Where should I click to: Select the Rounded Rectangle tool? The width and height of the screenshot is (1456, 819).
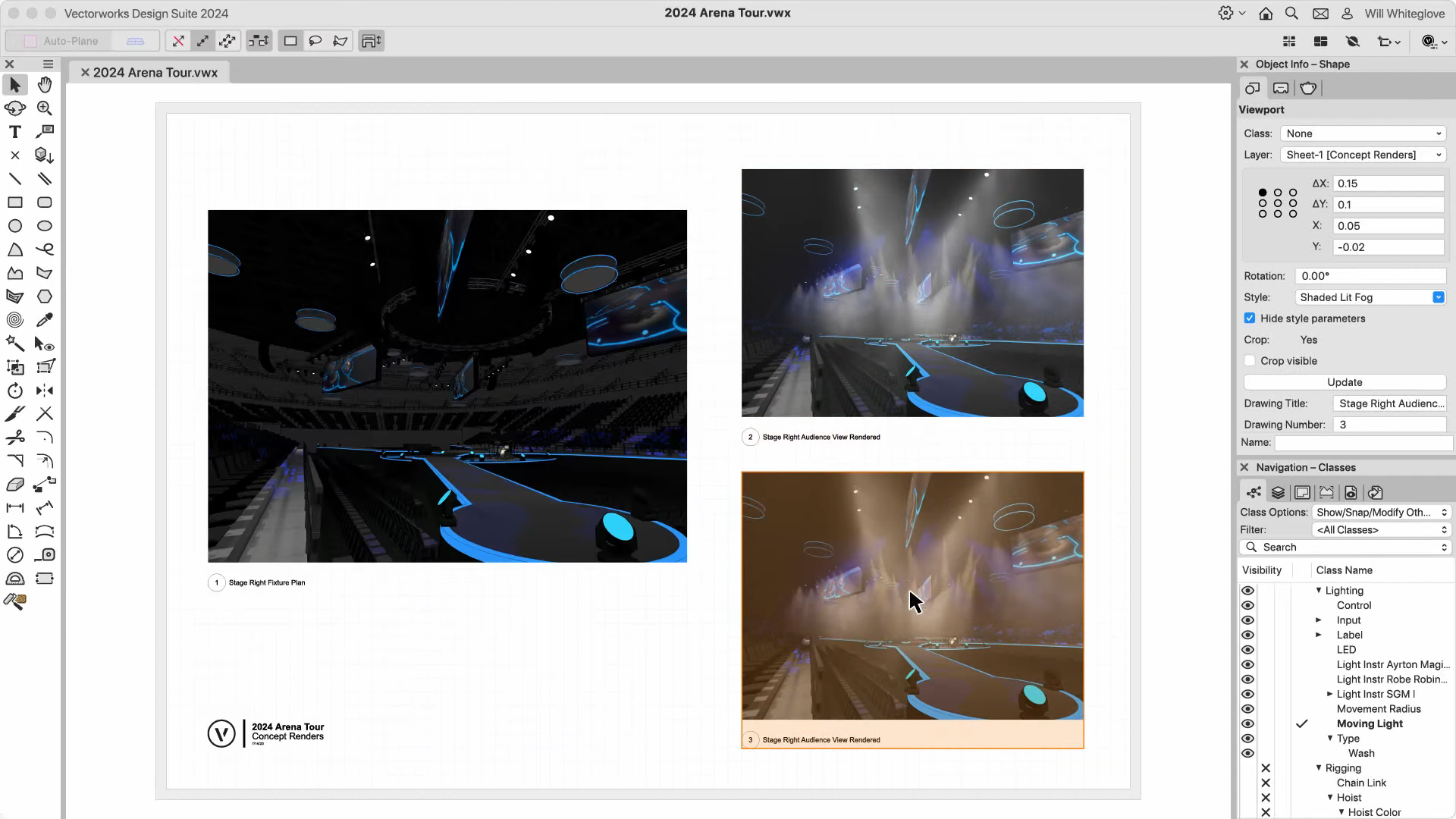45,202
